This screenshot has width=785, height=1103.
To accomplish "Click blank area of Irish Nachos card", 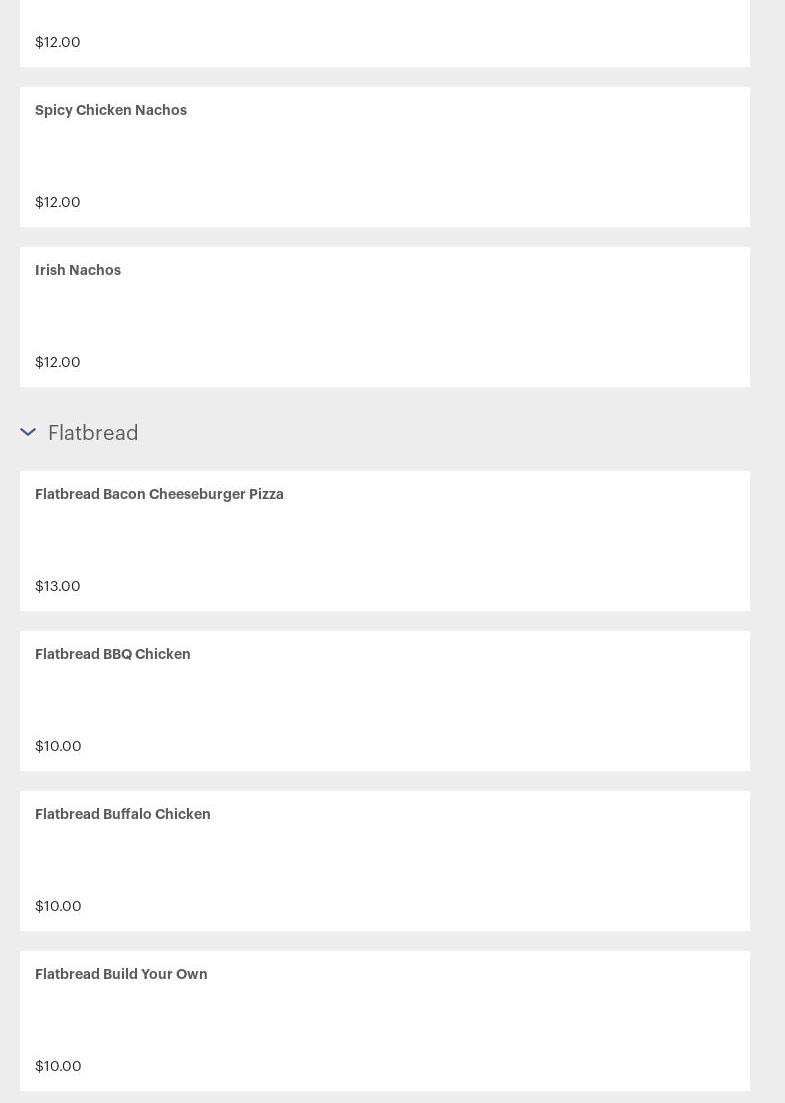I will 422,317.
